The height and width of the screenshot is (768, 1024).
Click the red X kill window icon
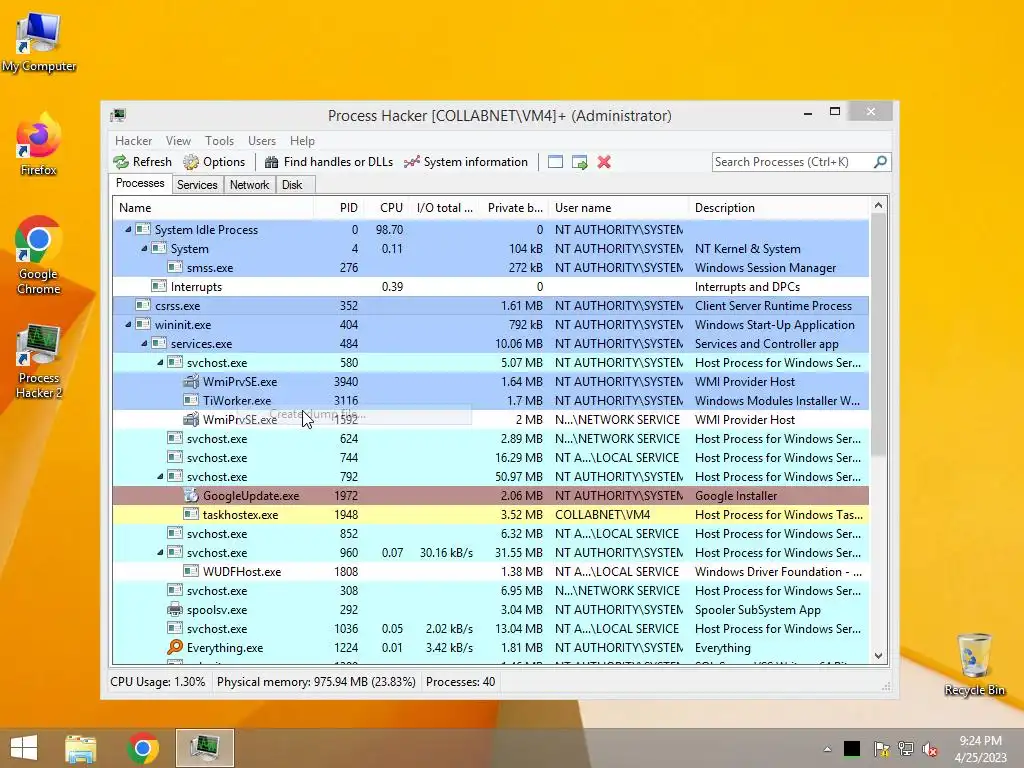604,162
